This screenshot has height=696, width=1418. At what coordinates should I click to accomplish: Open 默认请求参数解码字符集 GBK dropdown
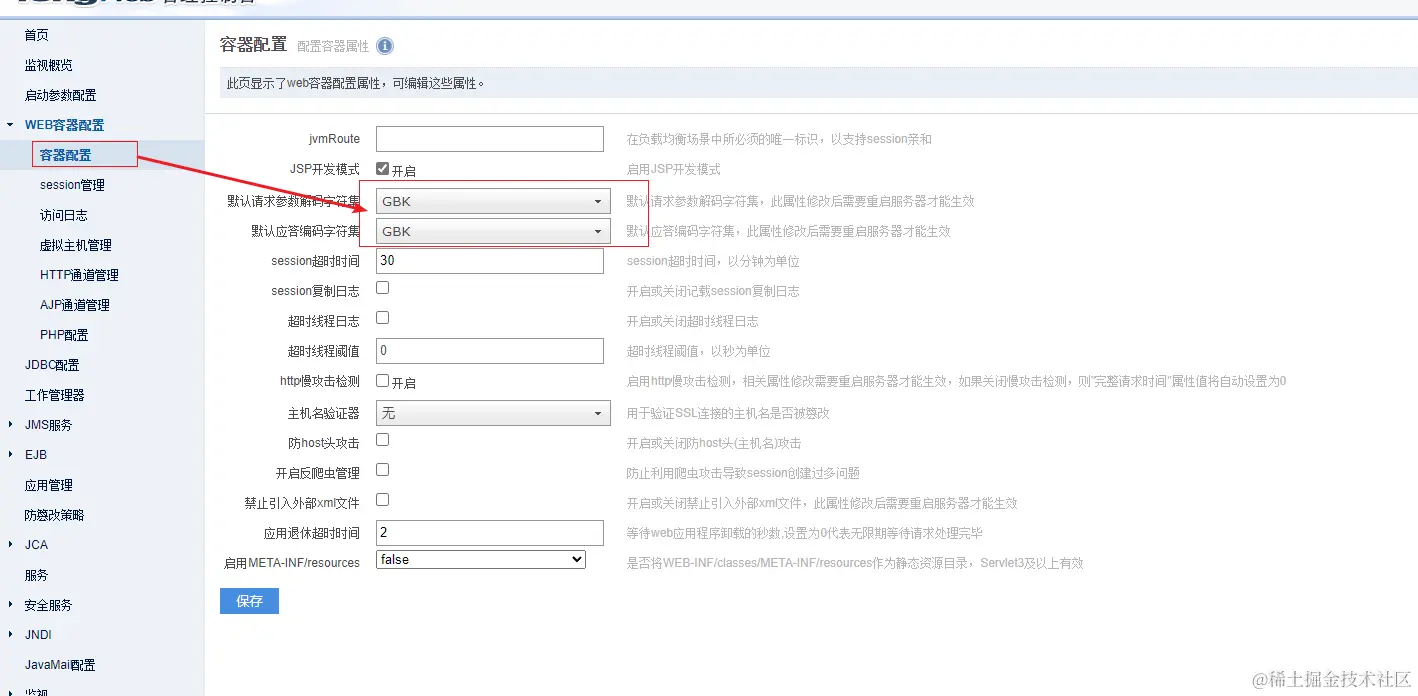click(493, 201)
